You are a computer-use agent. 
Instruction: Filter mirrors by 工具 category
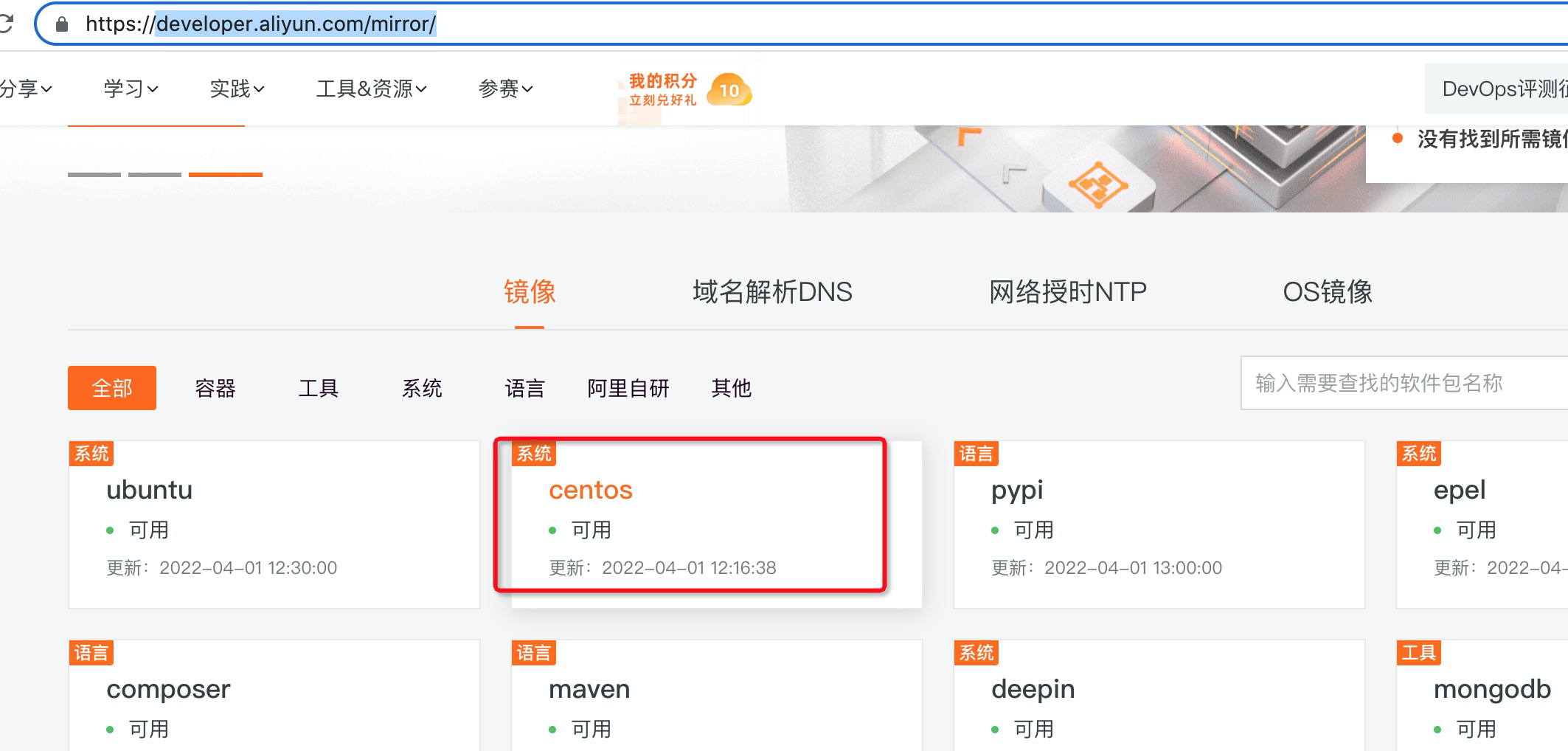tap(319, 388)
